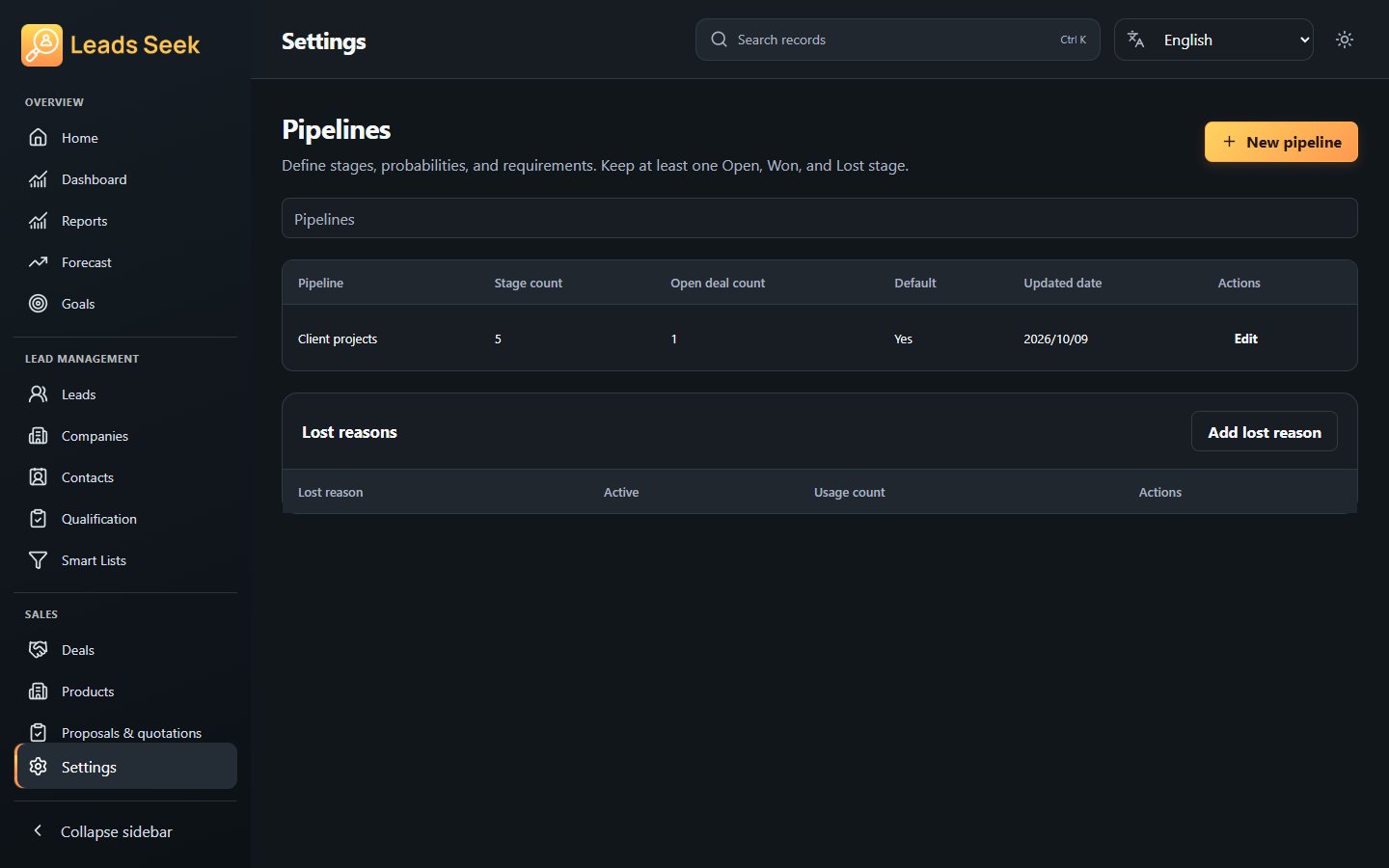
Task: Click the Qualification clipboard icon
Action: pos(38,519)
